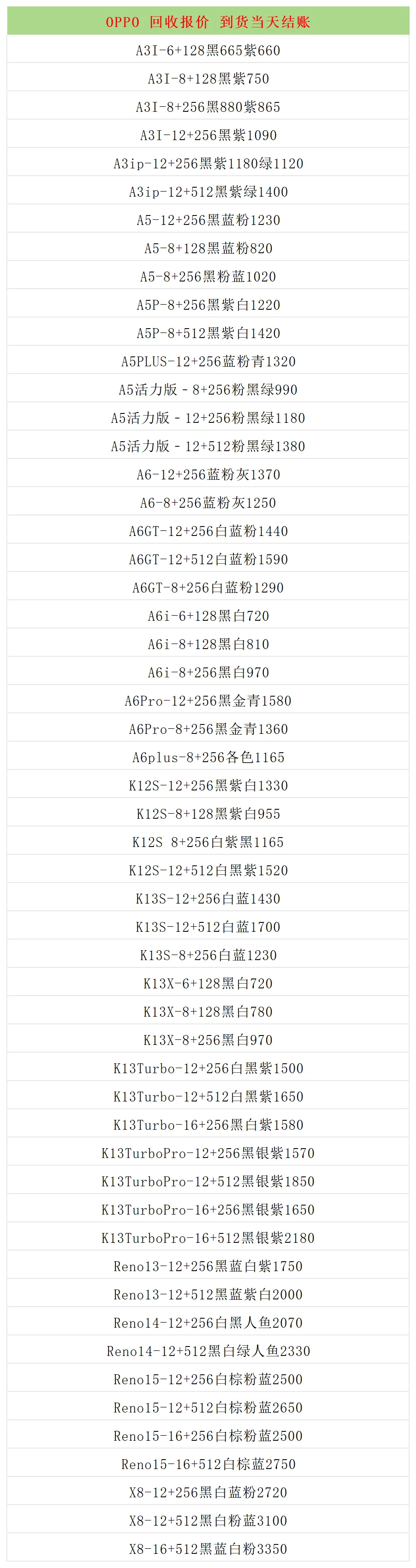The width and height of the screenshot is (416, 1568).
Task: Select the A5PLUS-12+256蓝粉青1320 row
Action: tap(208, 362)
